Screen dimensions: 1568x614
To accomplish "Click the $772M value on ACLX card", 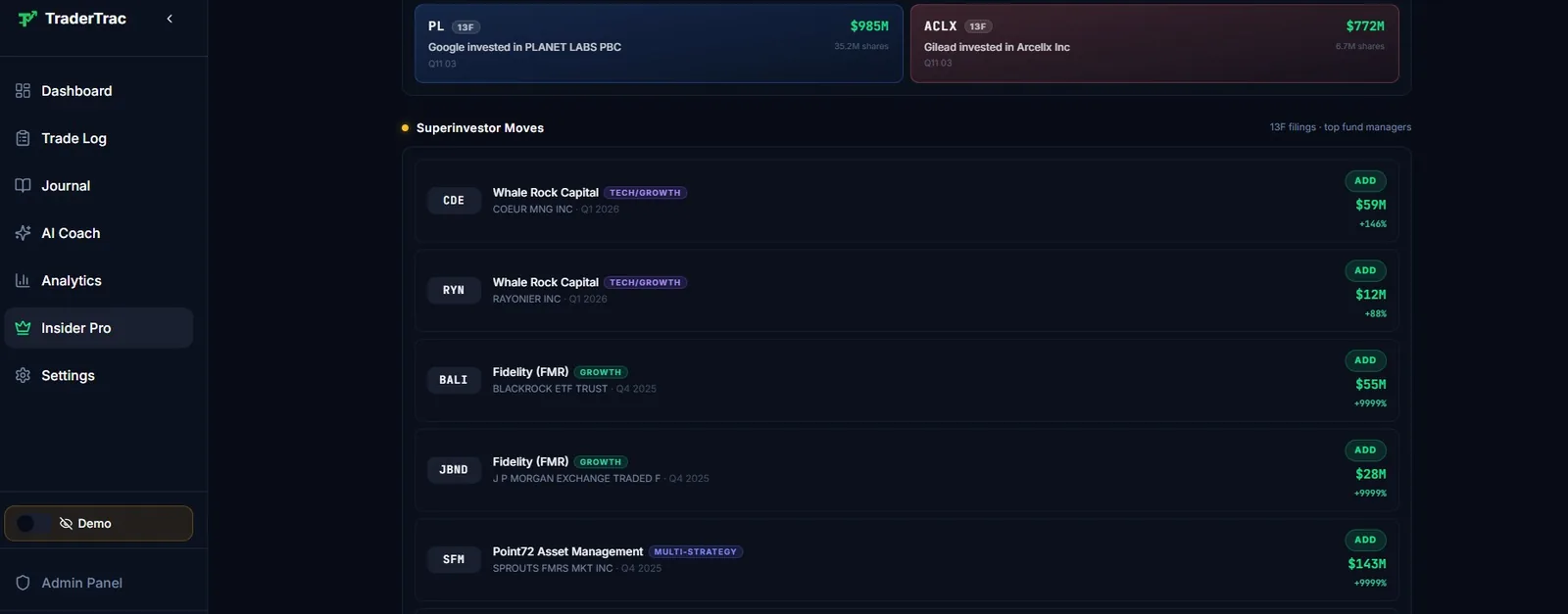I will click(x=1365, y=26).
